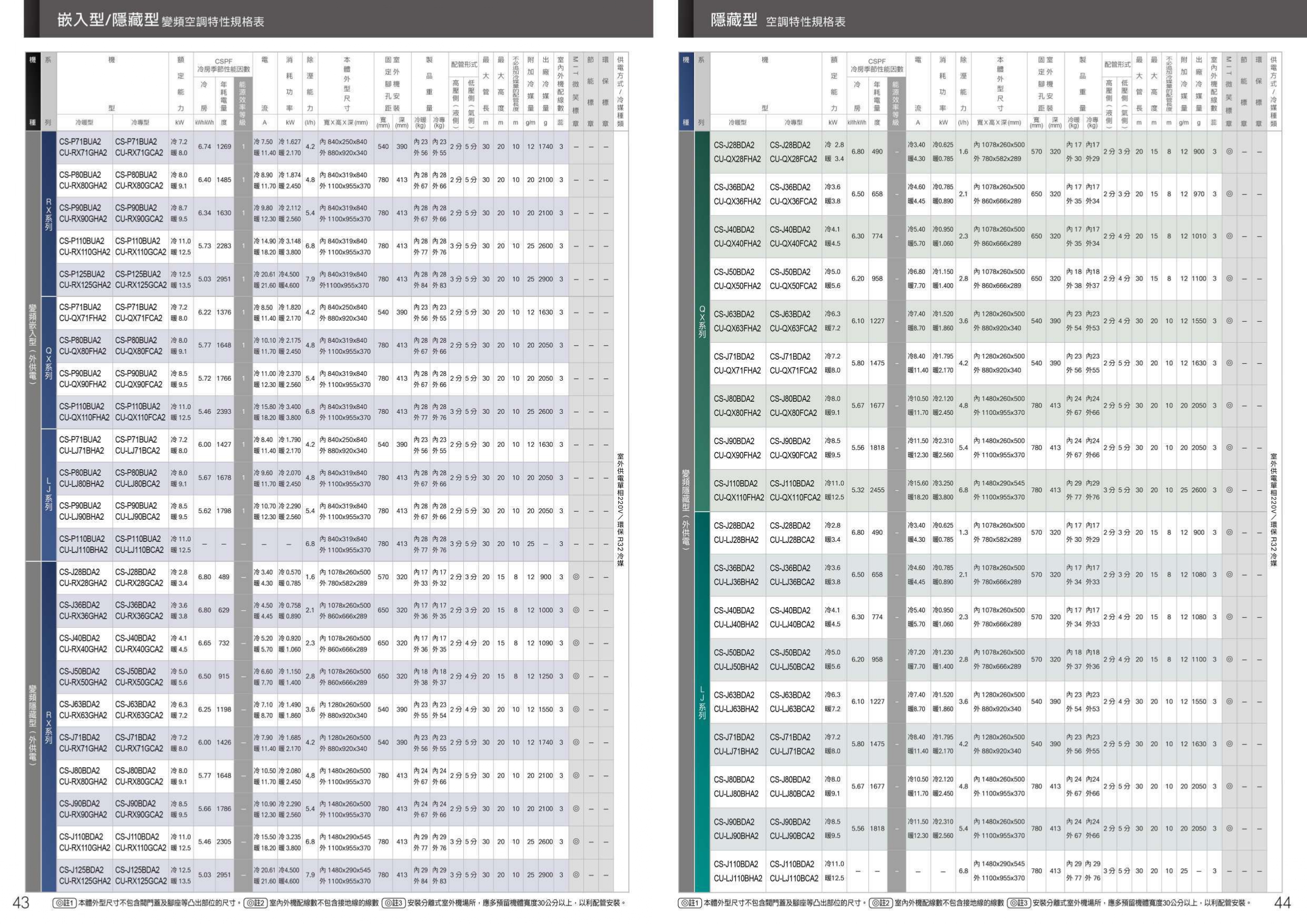Click the page number 43

(x=21, y=903)
